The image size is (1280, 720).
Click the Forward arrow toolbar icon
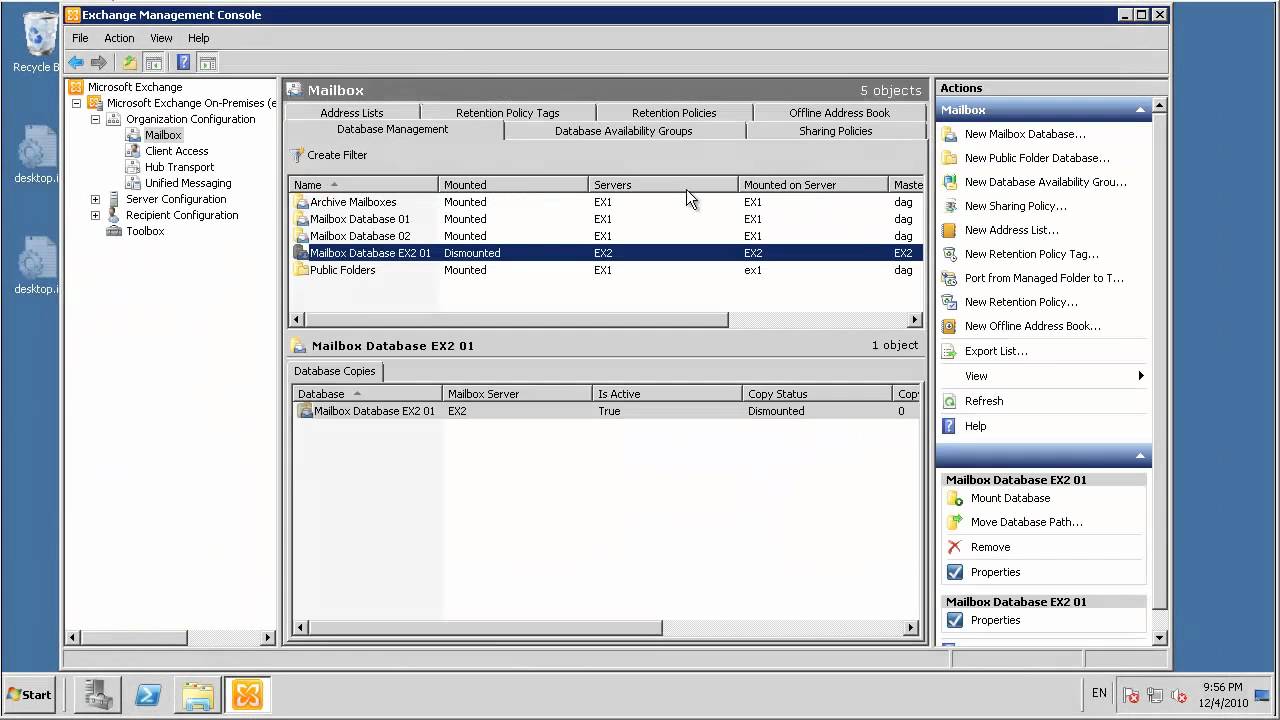(x=99, y=62)
